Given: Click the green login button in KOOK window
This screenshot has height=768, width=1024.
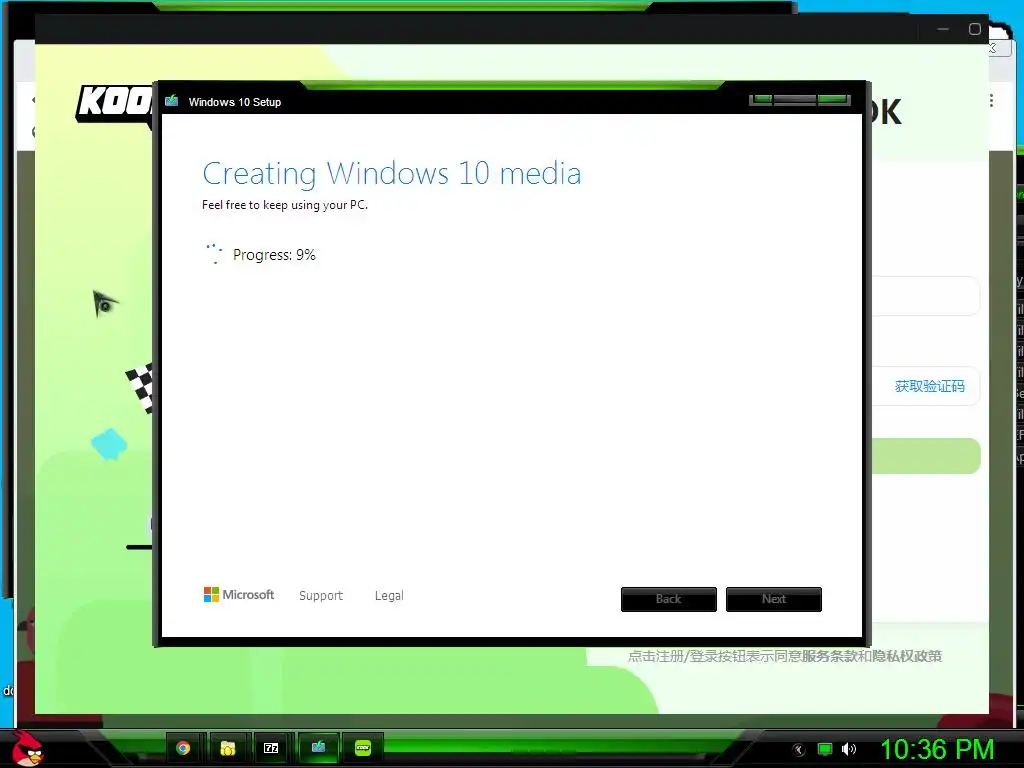Looking at the screenshot, I should click(926, 456).
